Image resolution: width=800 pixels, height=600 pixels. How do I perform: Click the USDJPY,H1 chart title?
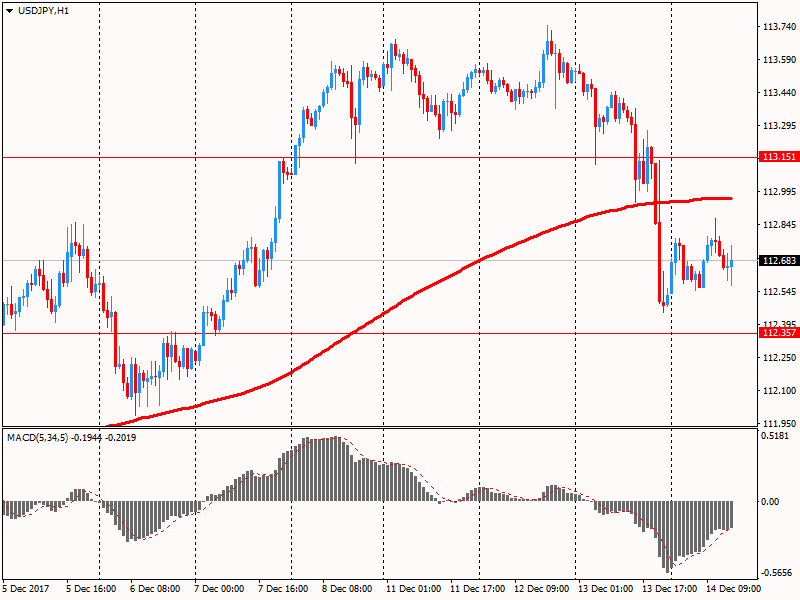[x=43, y=11]
